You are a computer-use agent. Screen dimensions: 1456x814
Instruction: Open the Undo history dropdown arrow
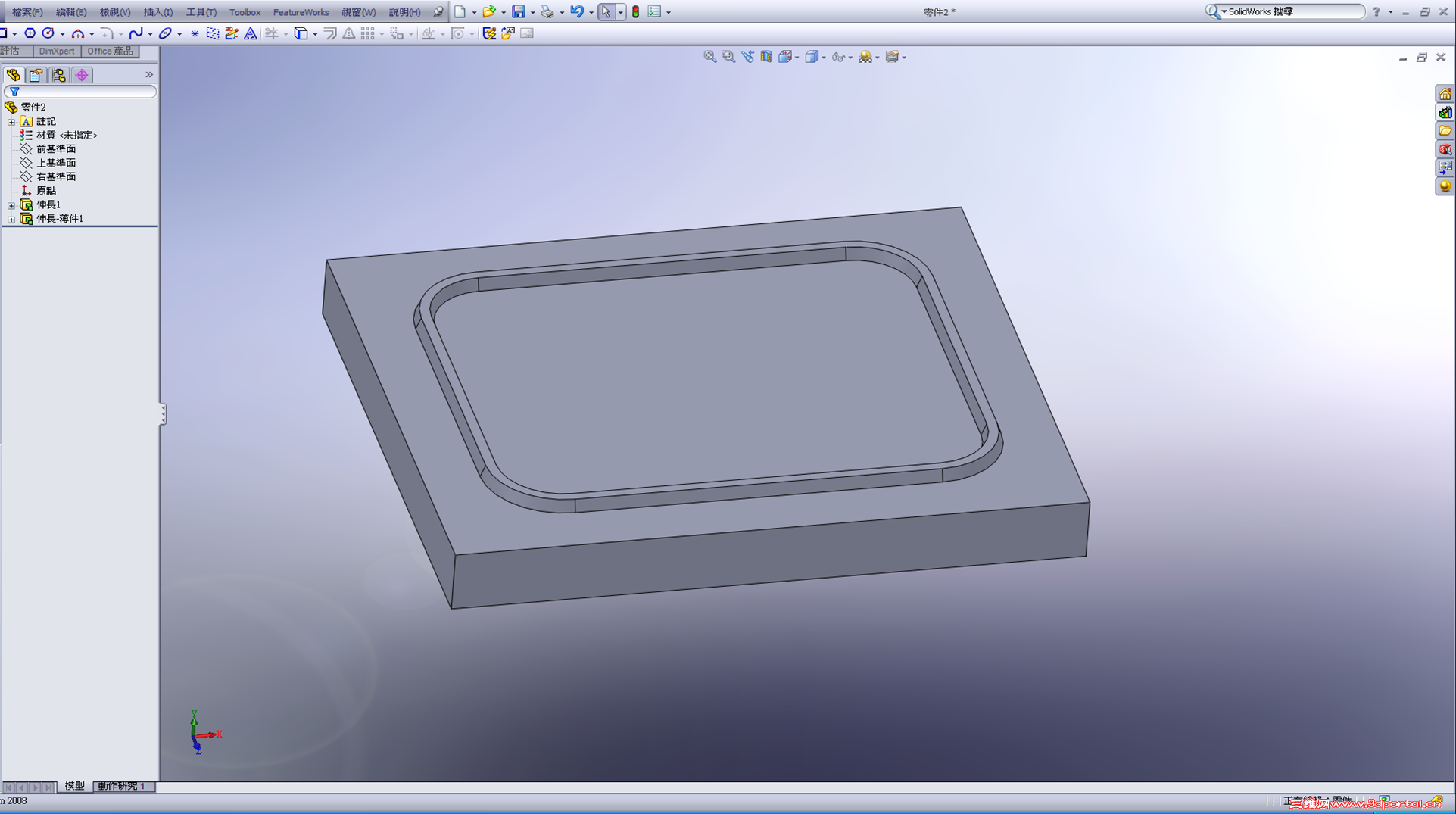(591, 13)
